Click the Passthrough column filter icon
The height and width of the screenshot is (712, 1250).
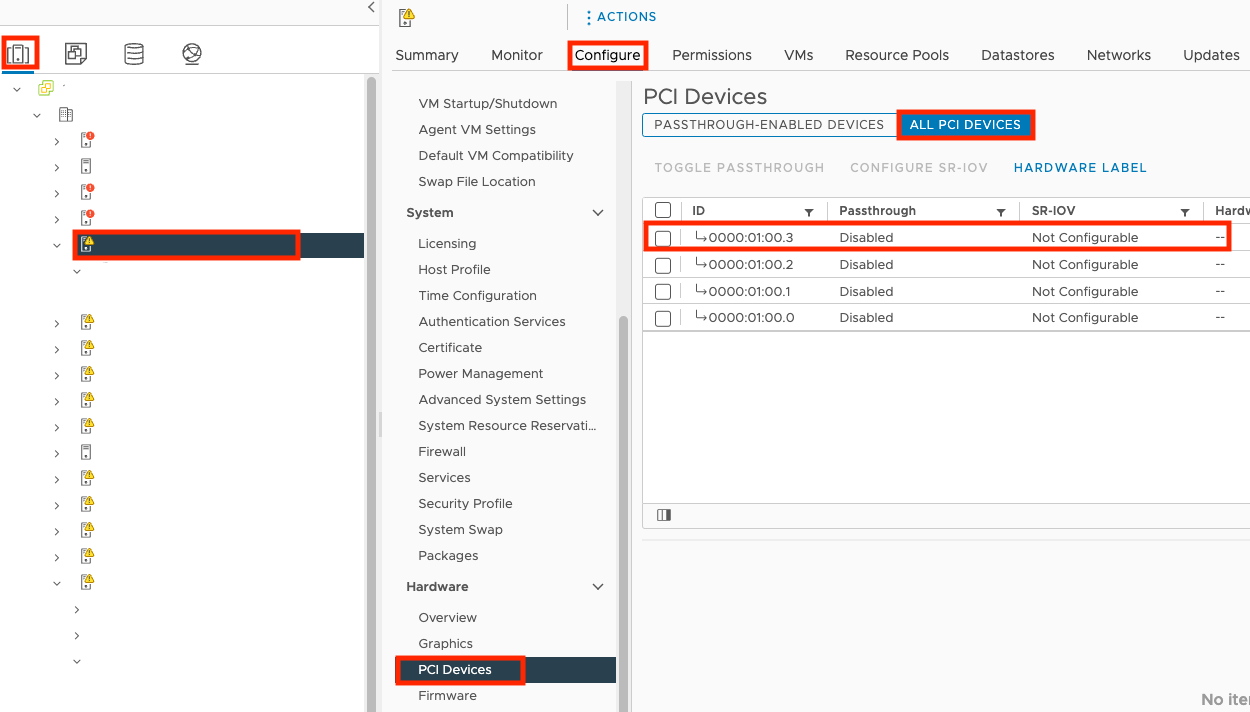point(1001,212)
